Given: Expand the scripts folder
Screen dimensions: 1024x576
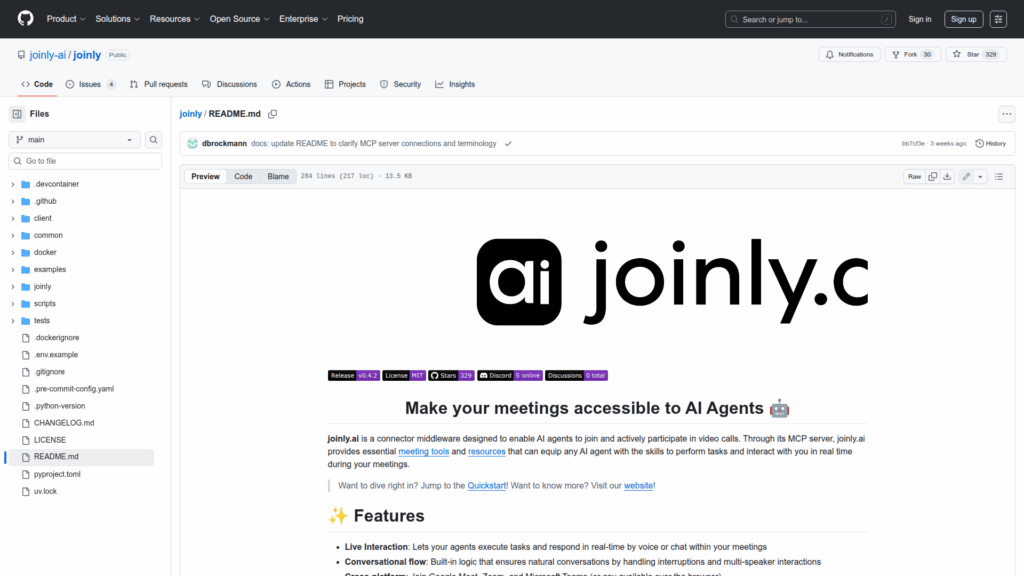Looking at the screenshot, I should coord(13,304).
